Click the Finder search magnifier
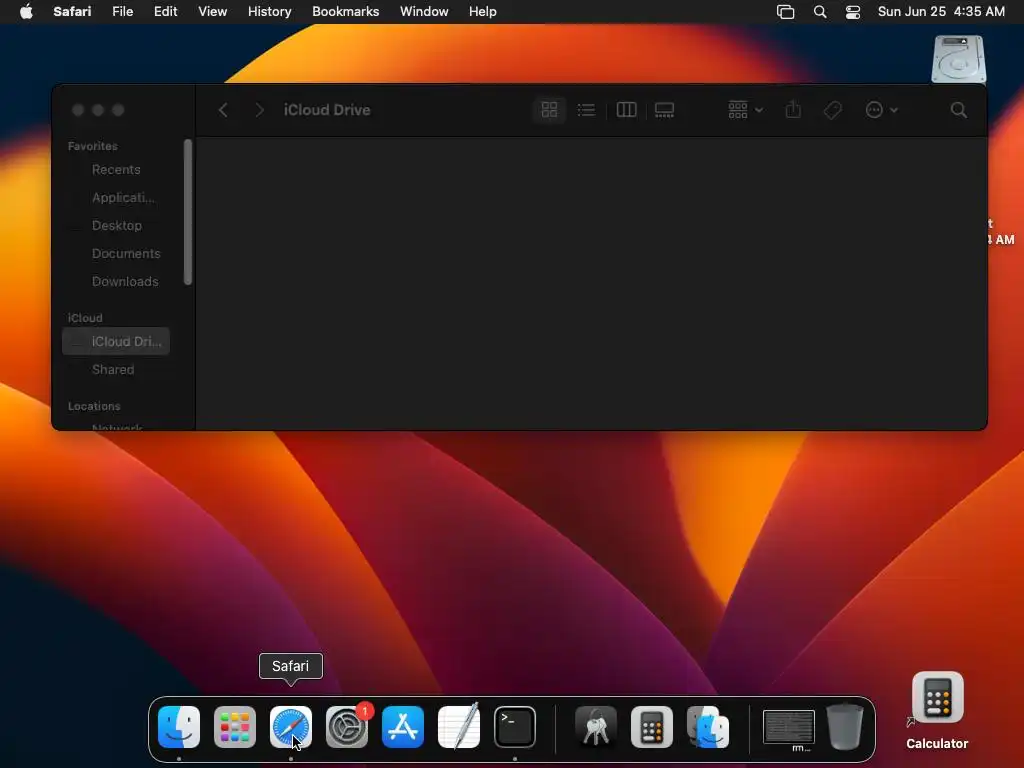 pyautogui.click(x=959, y=110)
